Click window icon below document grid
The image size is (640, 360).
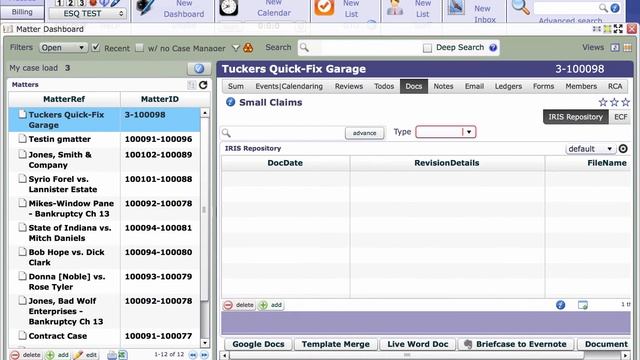click(583, 305)
